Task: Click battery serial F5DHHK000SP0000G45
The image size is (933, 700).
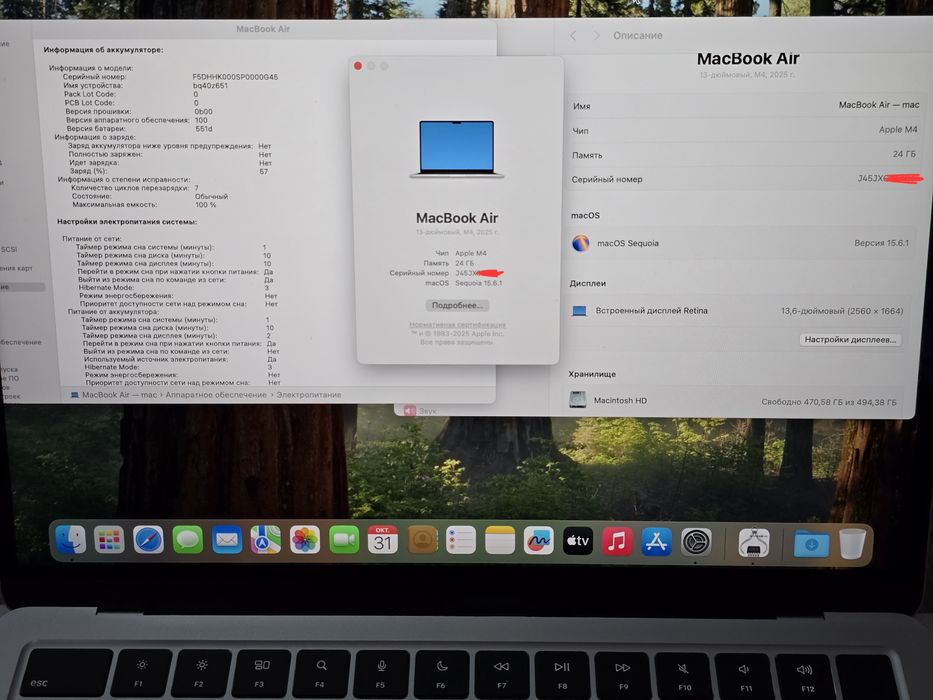Action: [235, 77]
